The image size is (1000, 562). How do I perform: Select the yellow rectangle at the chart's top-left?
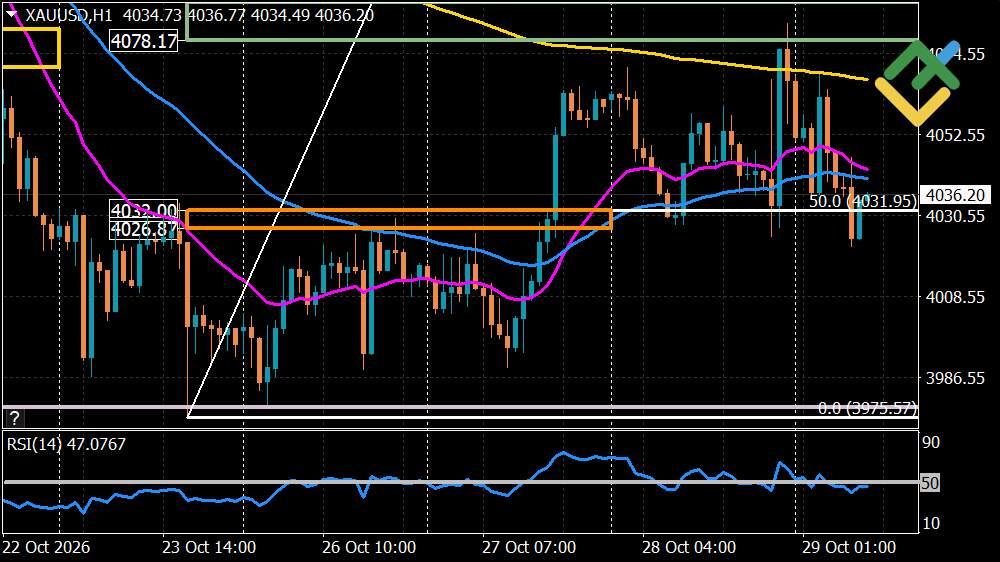tap(31, 48)
